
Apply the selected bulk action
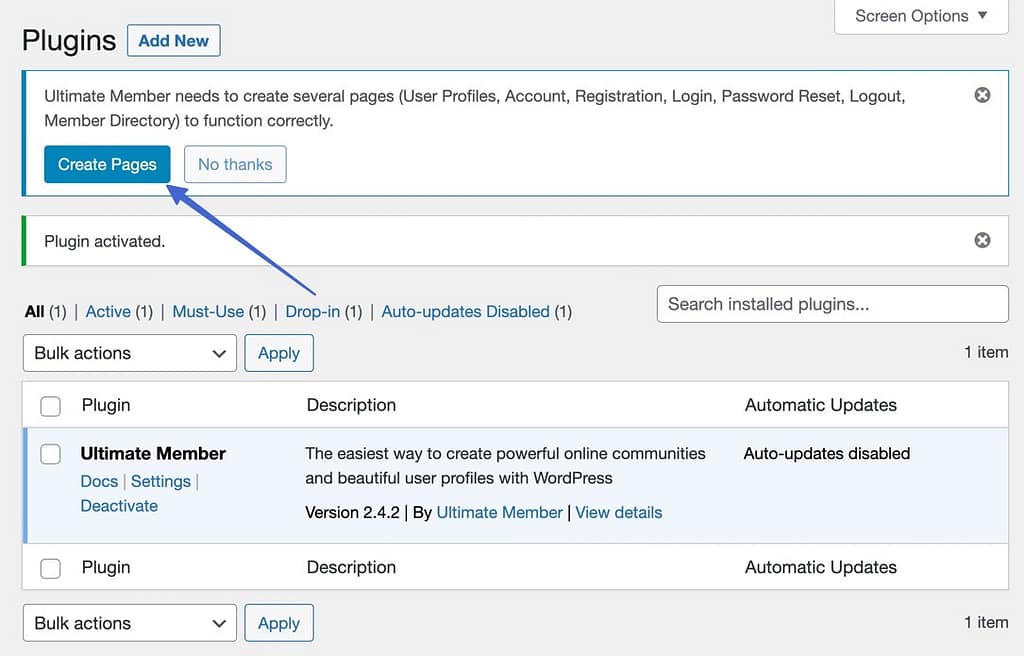click(279, 352)
